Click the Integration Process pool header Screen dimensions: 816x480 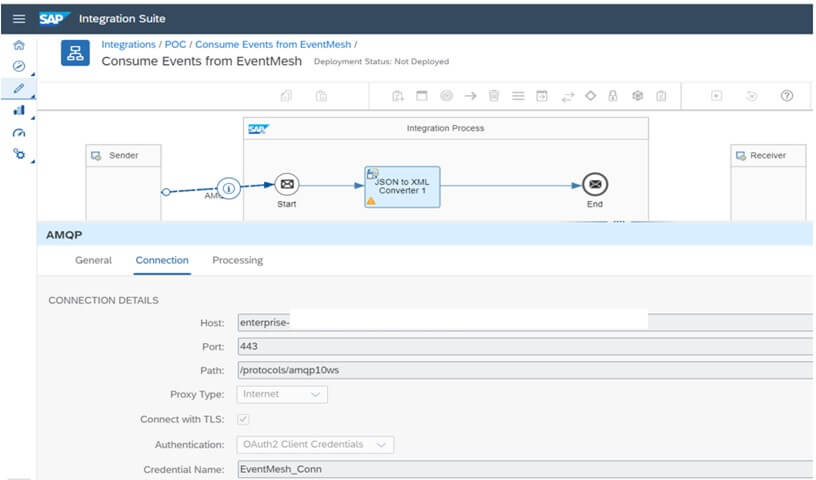(445, 128)
